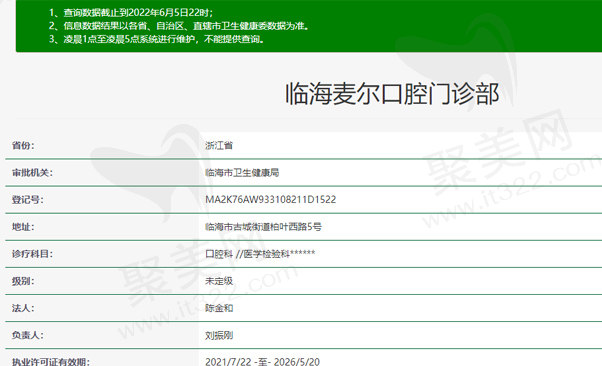Click the value 口腔科 //医学检验科******

pos(260,254)
